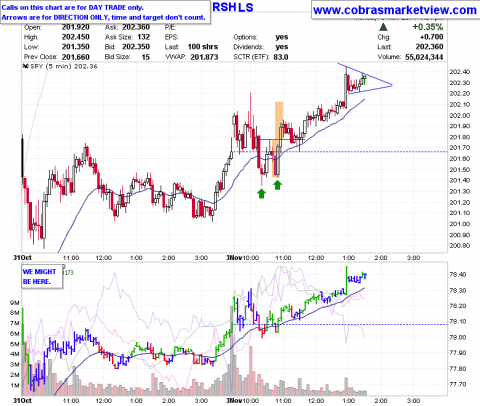Viewport: 480px width, 406px height.
Task: Select the Open value 201.920
Action: pyautogui.click(x=76, y=27)
